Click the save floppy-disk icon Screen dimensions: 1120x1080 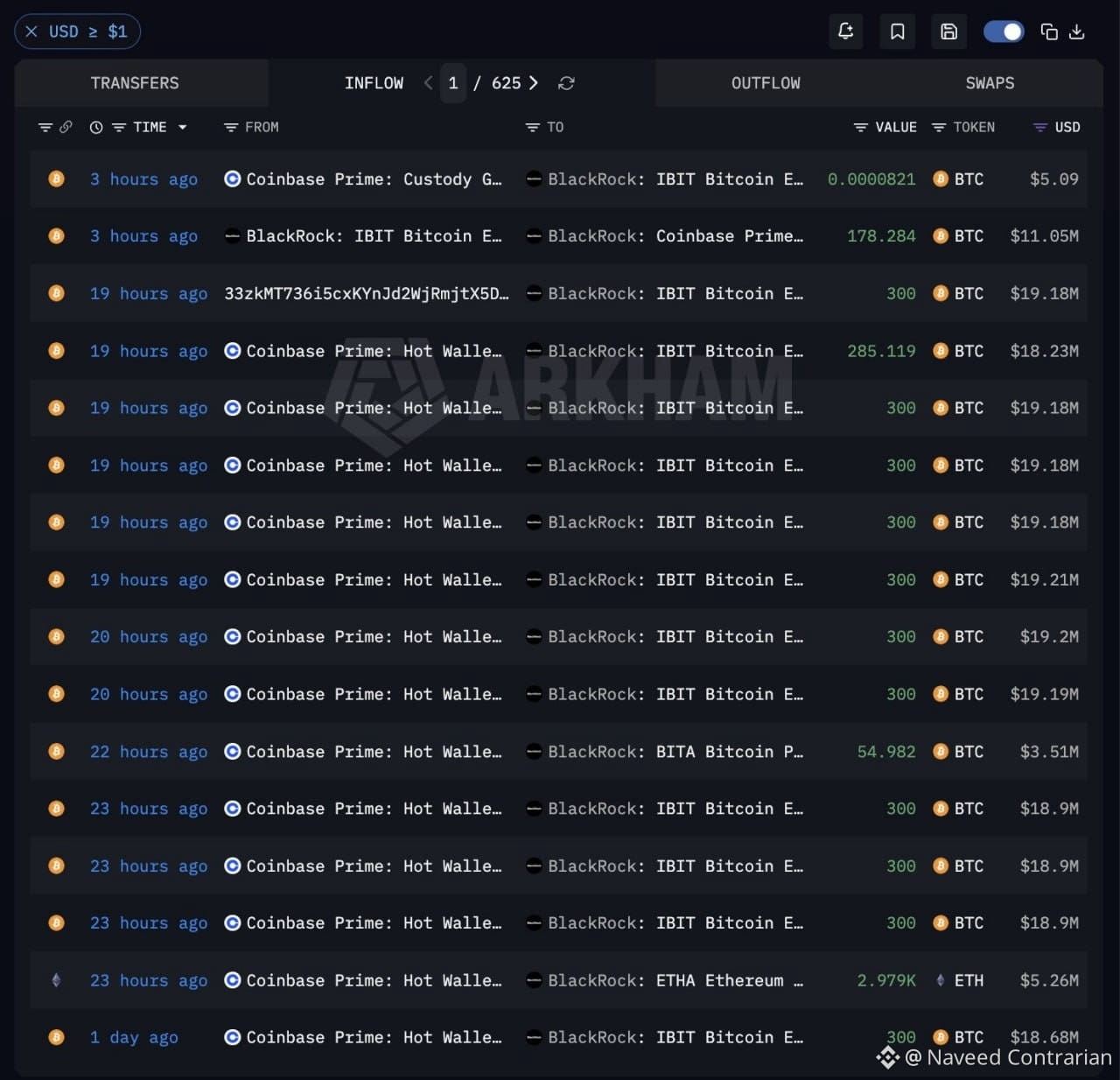pyautogui.click(x=948, y=32)
